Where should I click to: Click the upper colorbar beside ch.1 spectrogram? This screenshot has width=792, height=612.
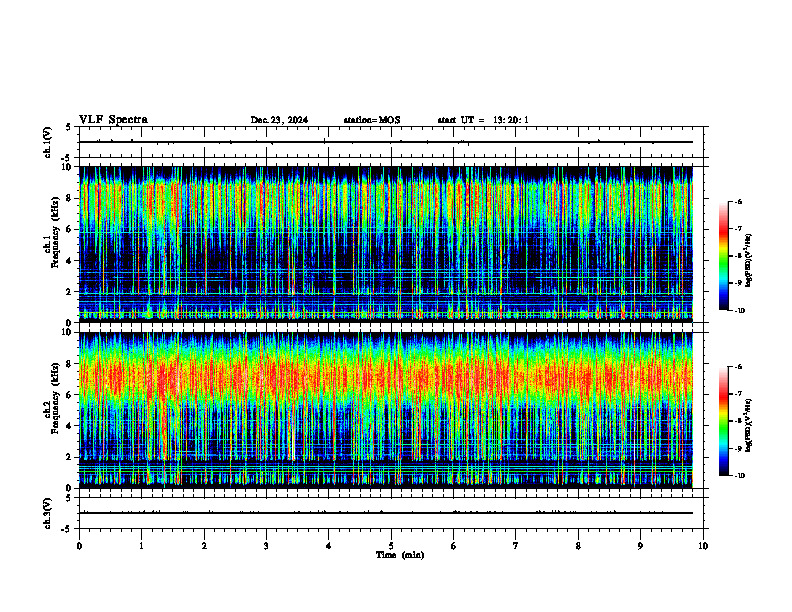(723, 256)
